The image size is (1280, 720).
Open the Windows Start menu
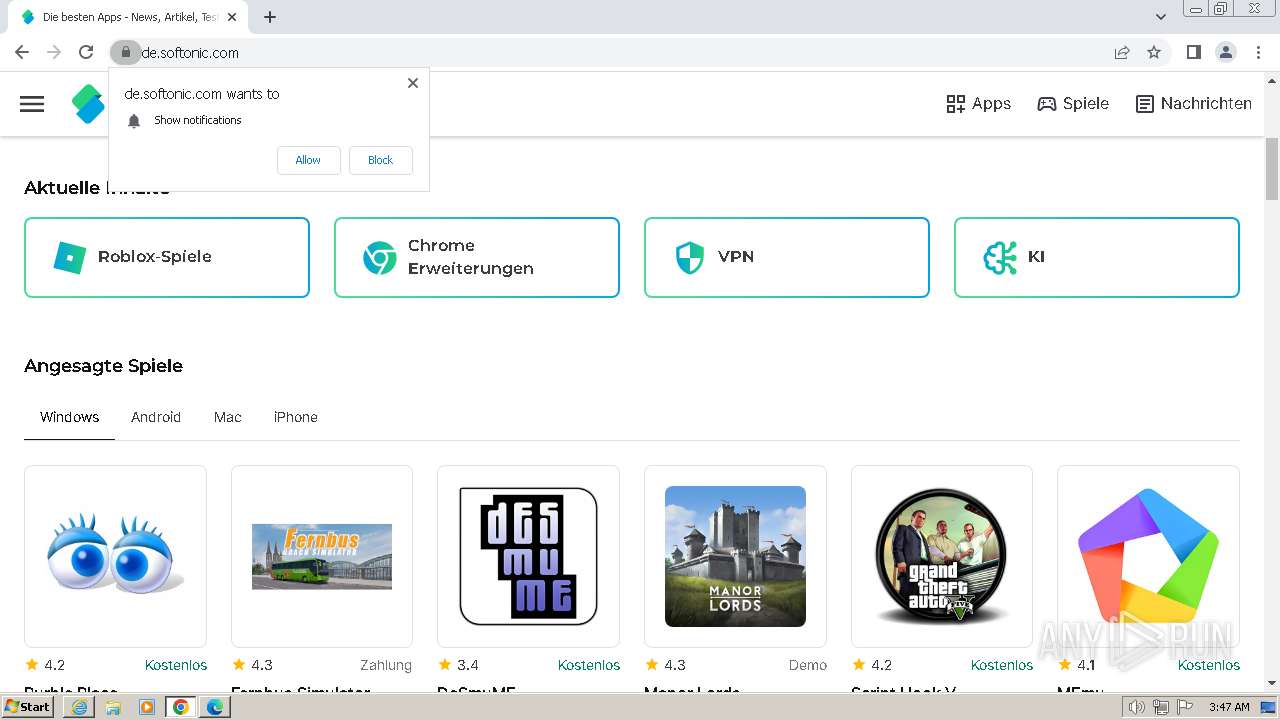click(28, 707)
